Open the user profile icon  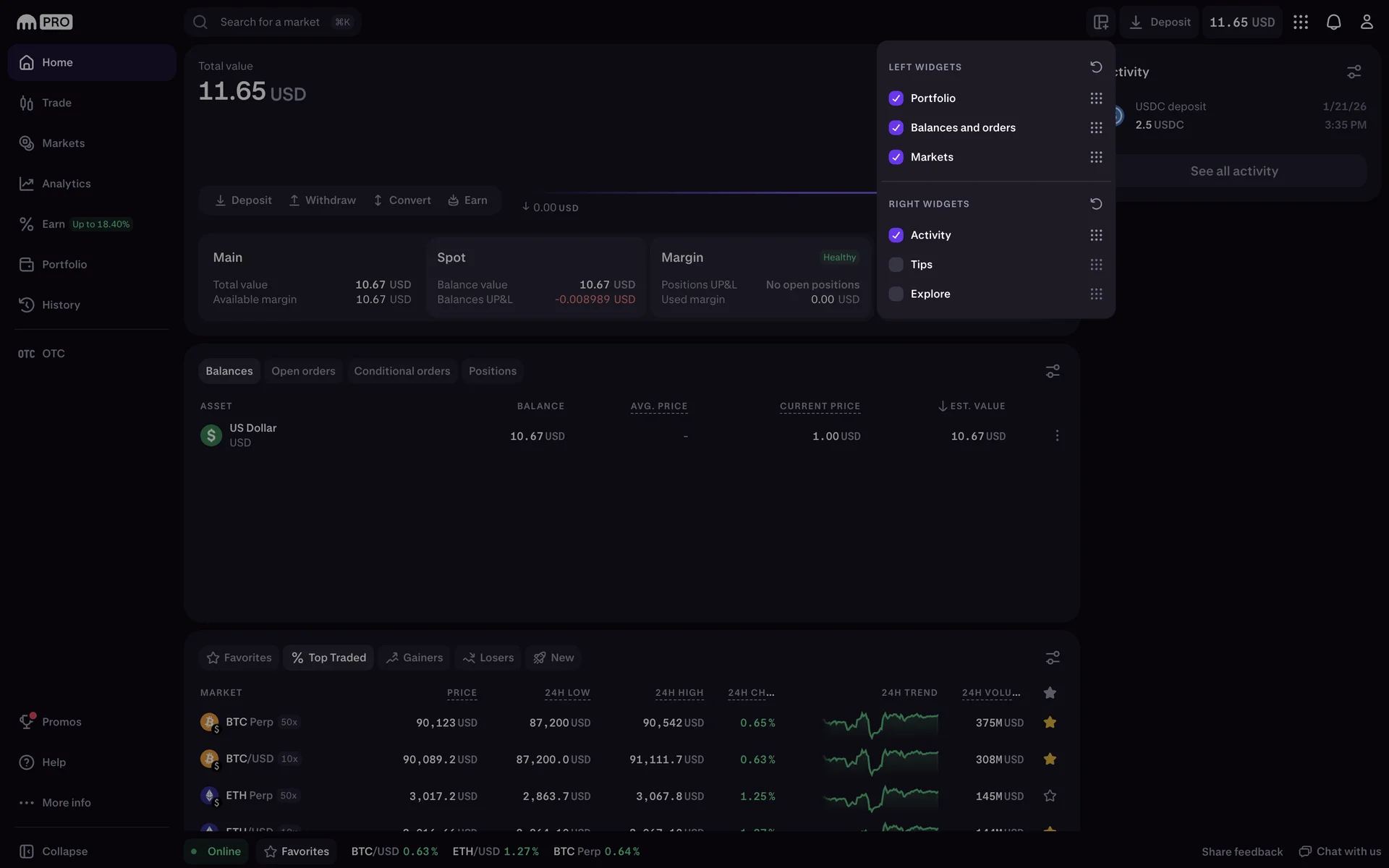coord(1366,22)
